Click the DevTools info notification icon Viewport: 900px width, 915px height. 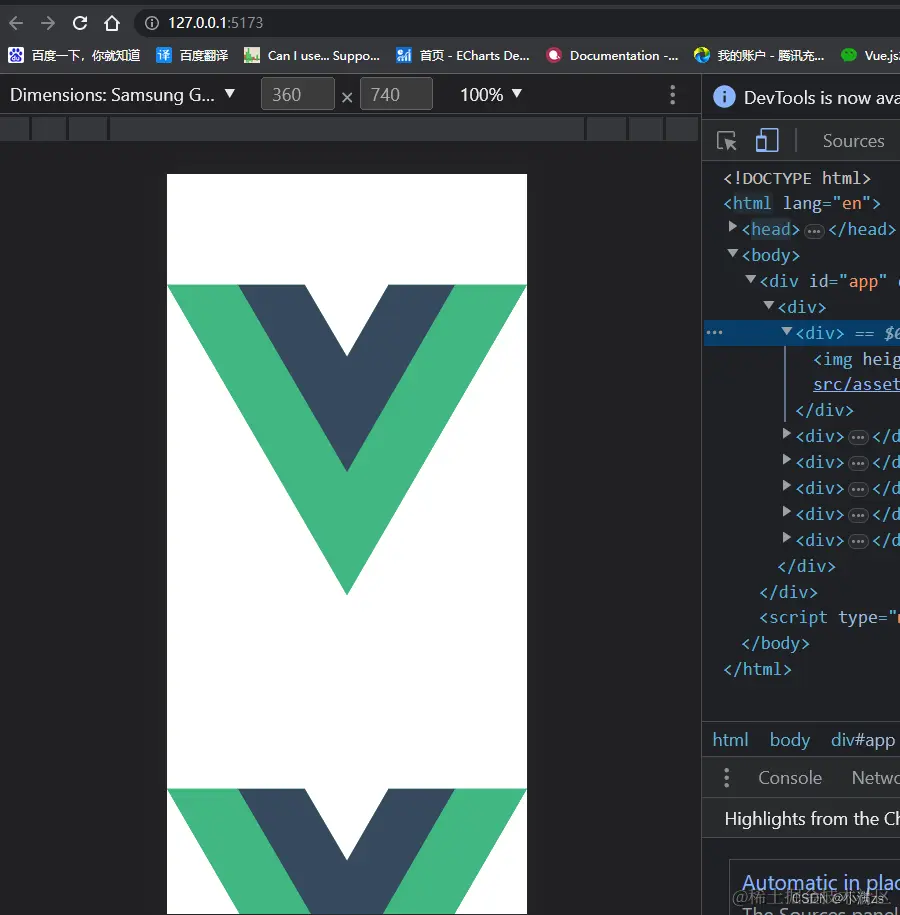pos(724,97)
